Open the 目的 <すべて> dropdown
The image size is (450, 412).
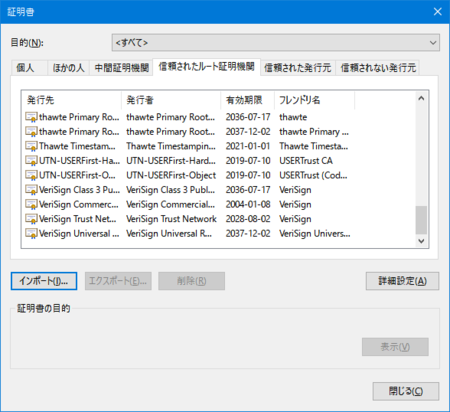tap(276, 43)
